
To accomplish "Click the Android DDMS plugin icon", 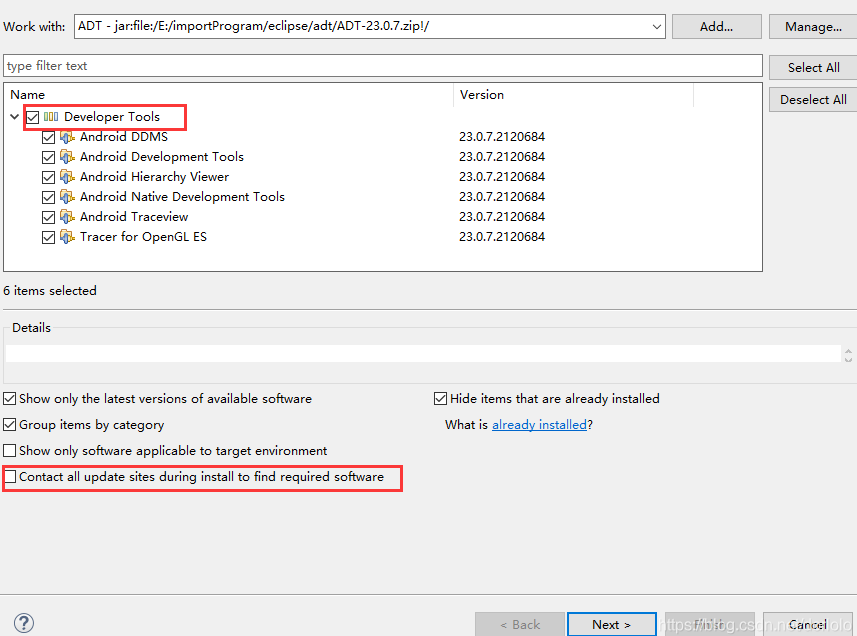I will point(67,137).
